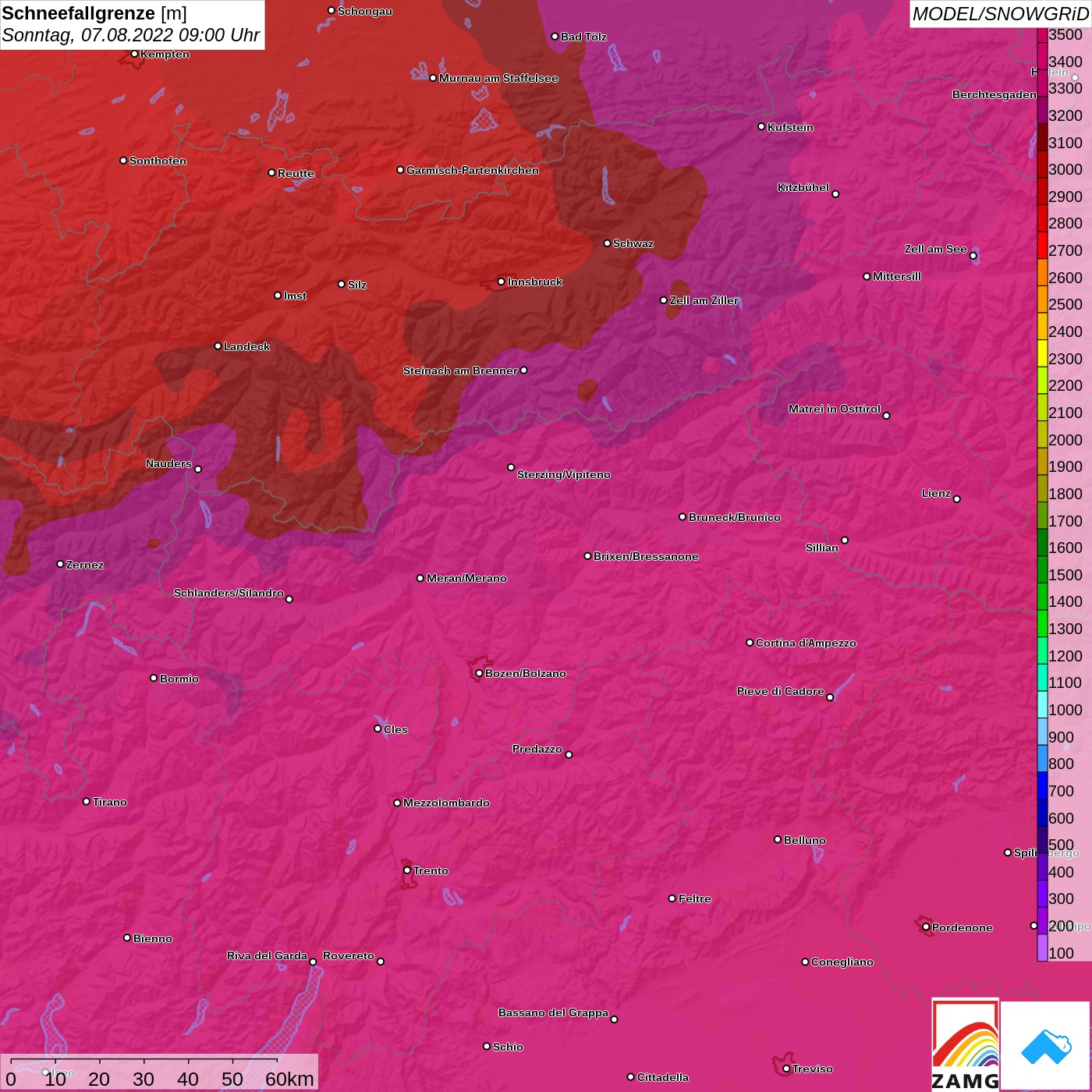
Task: Click the Nauders marker dot
Action: pos(198,470)
